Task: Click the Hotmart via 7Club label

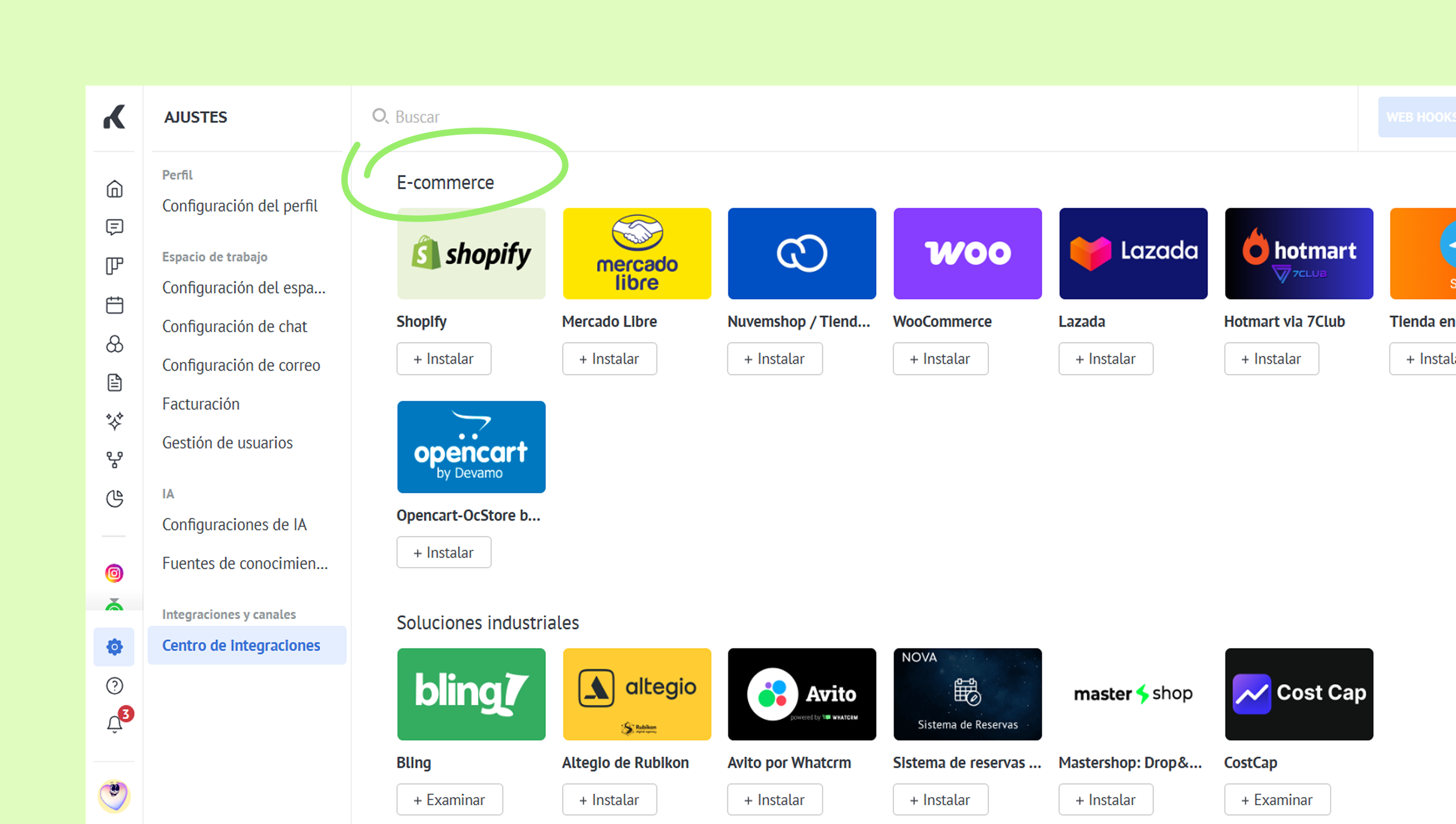Action: tap(1284, 322)
